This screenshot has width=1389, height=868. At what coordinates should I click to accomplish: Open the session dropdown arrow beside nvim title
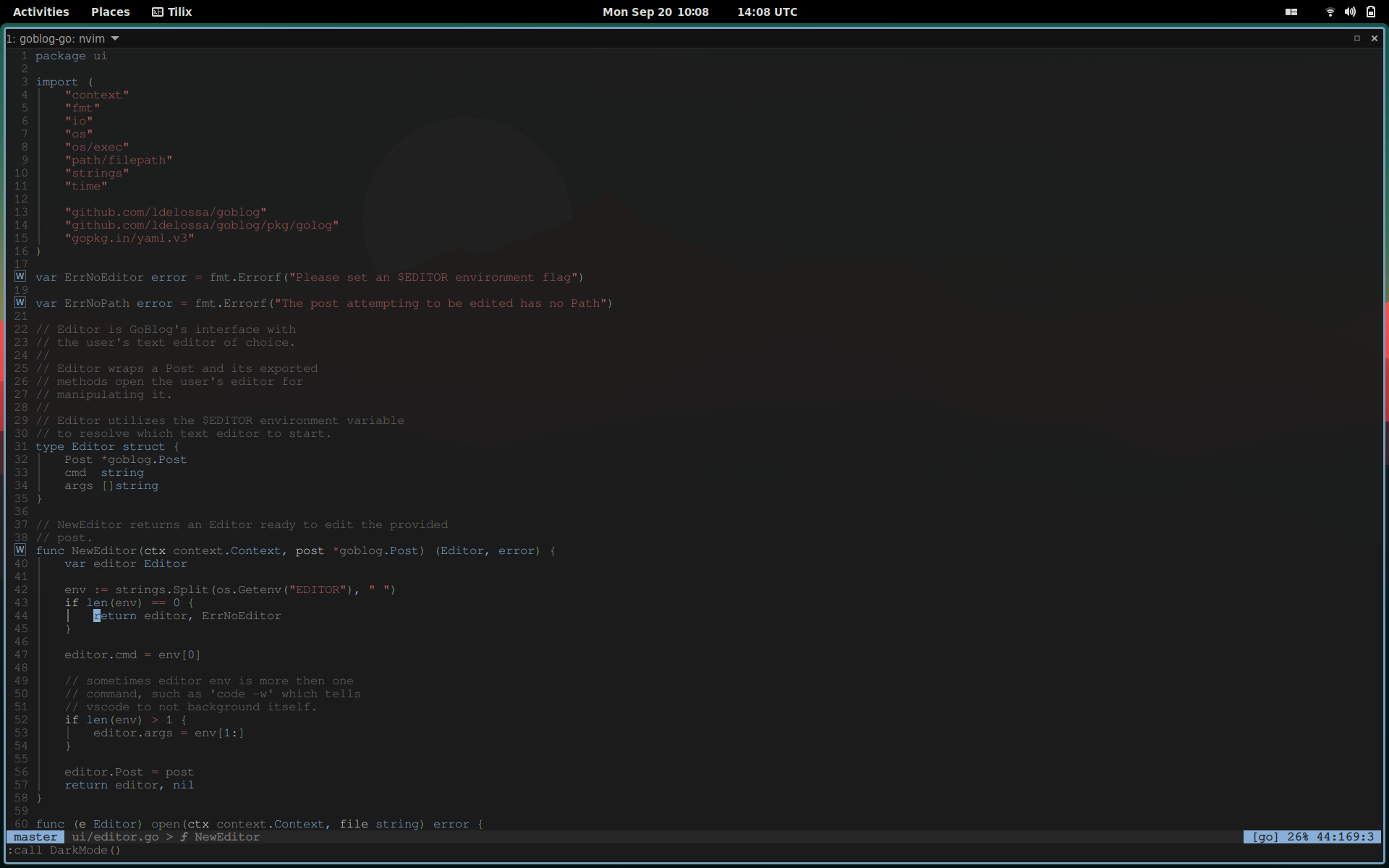[115, 38]
